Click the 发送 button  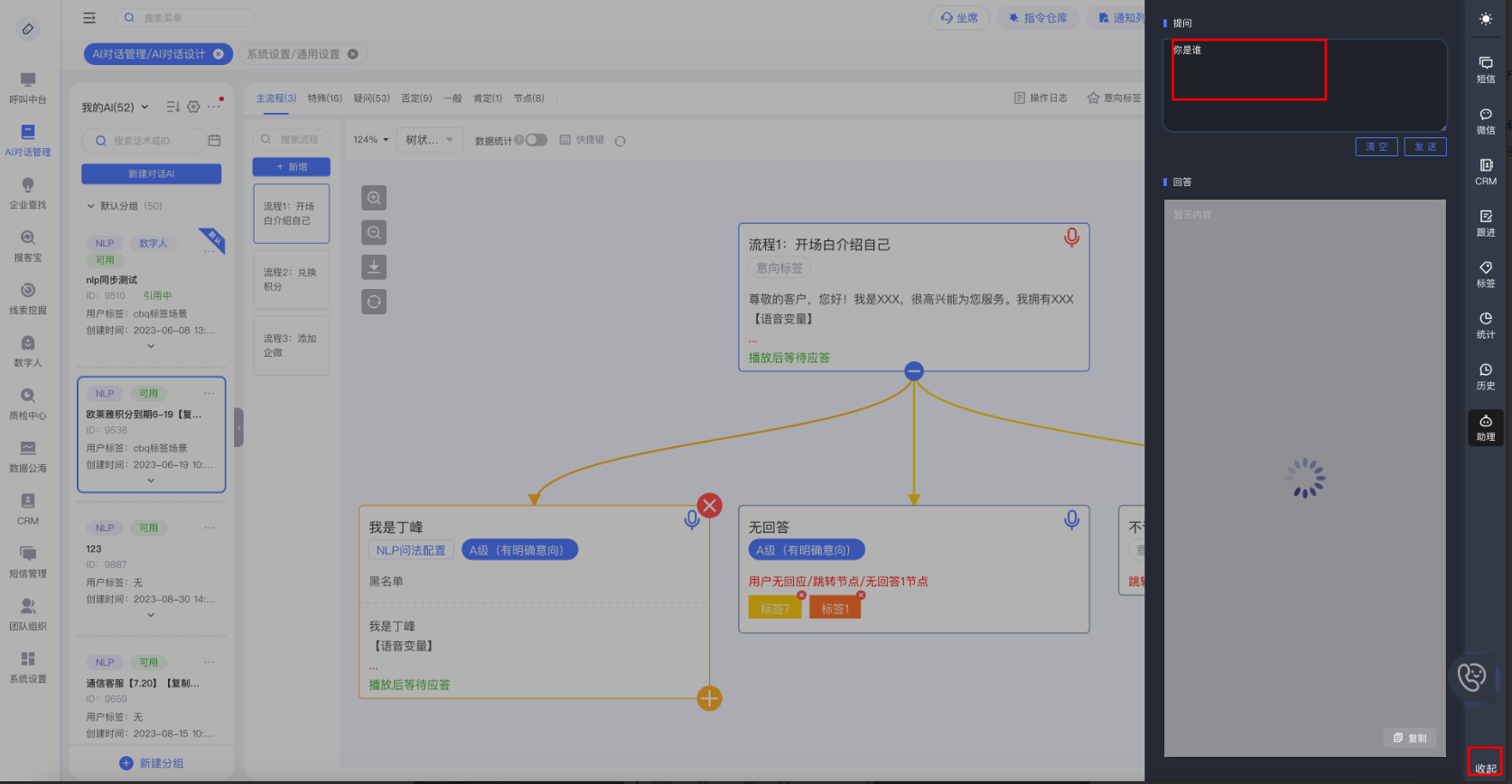pyautogui.click(x=1424, y=147)
